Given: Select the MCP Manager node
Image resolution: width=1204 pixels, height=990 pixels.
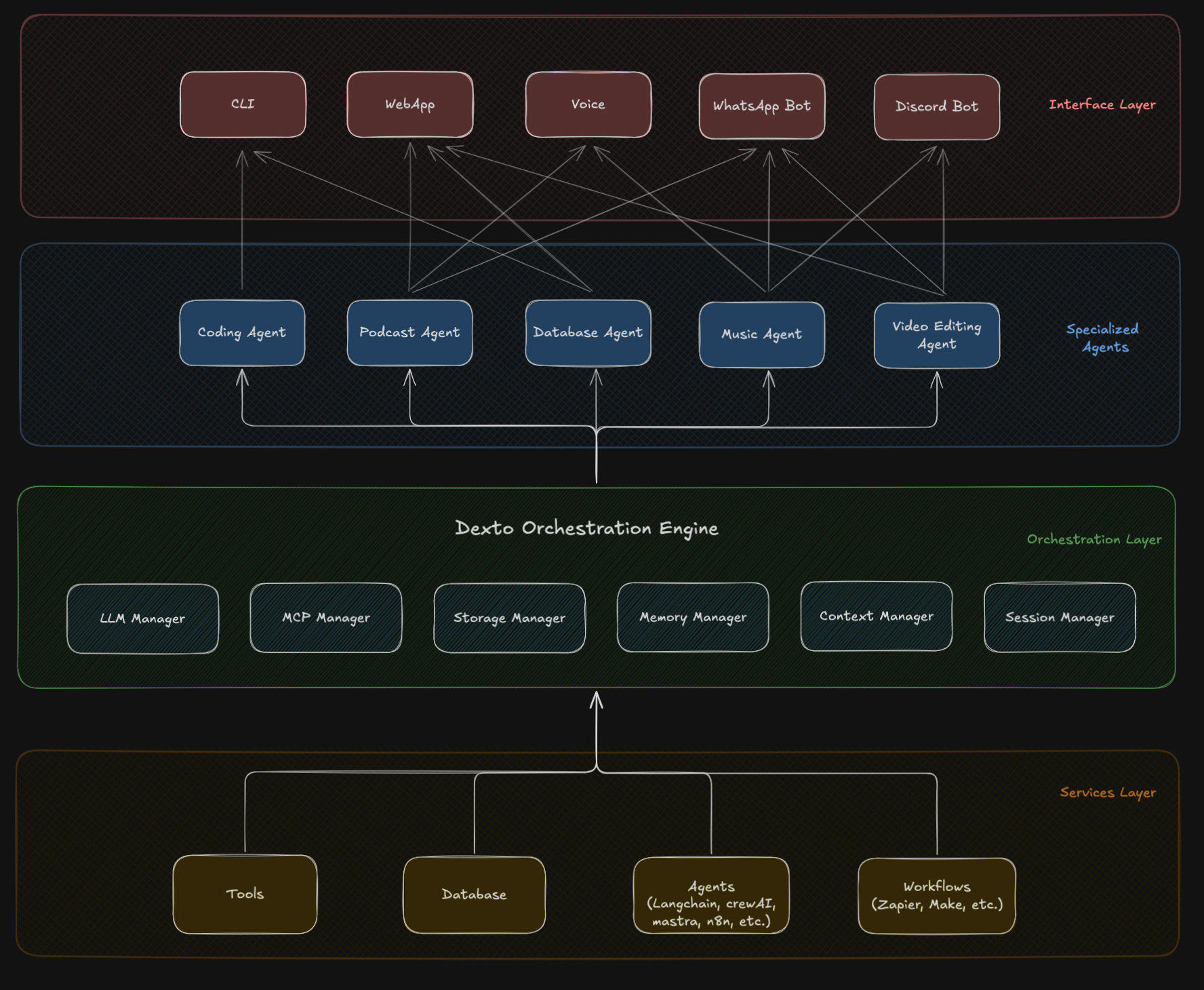Looking at the screenshot, I should pyautogui.click(x=325, y=618).
